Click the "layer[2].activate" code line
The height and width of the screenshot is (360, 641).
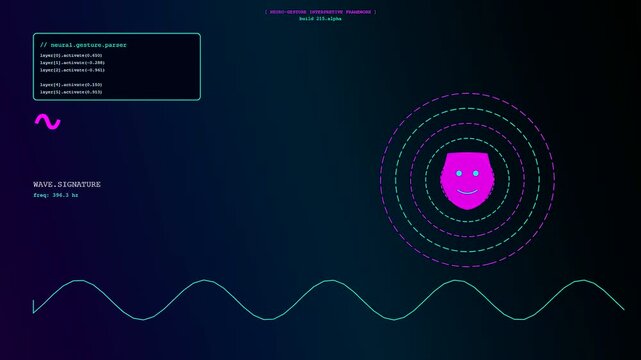(x=72, y=70)
